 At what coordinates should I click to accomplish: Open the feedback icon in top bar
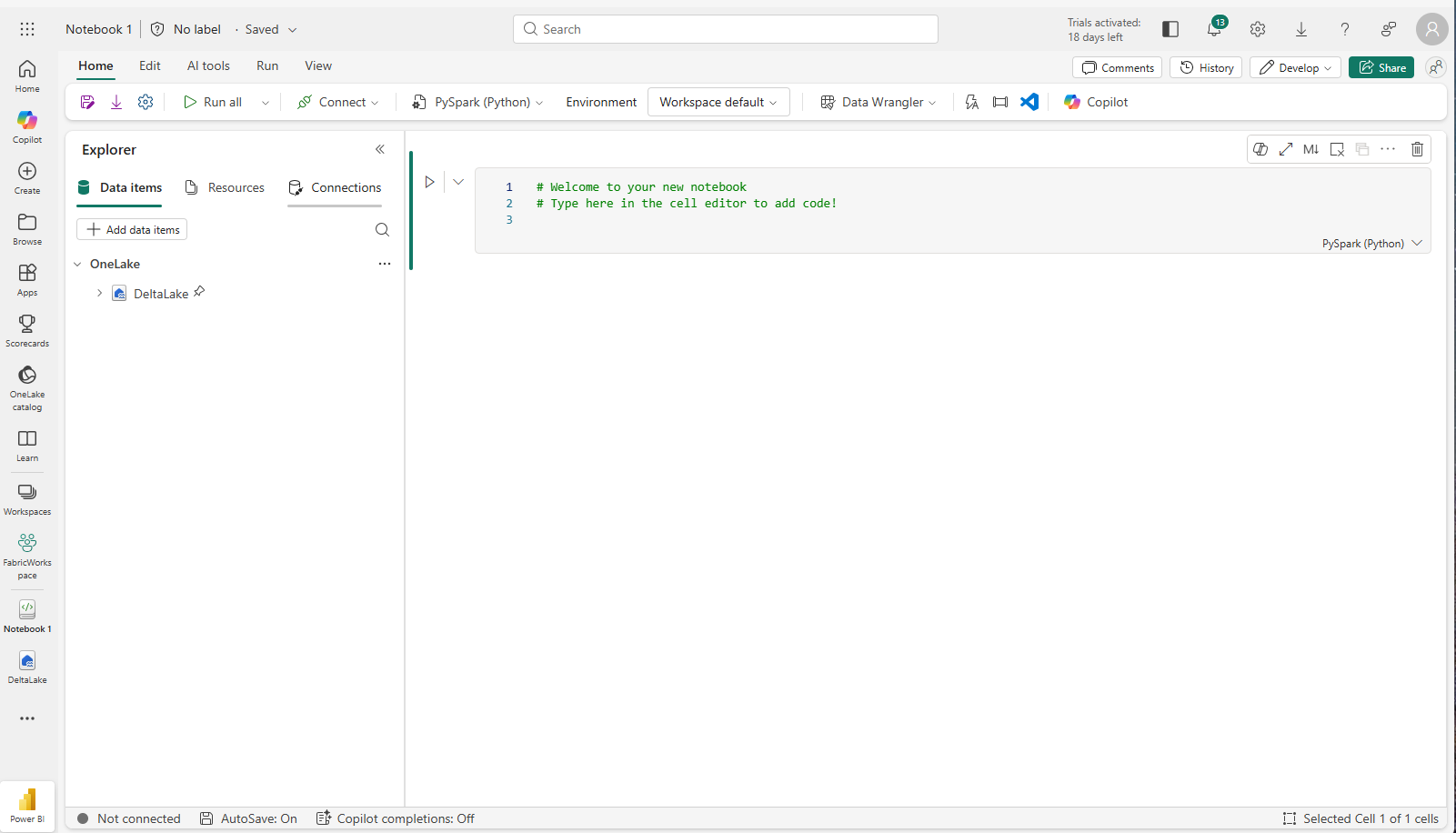[x=1389, y=29]
